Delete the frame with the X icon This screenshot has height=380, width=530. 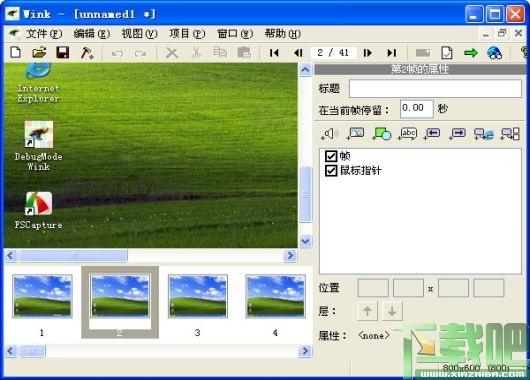pyautogui.click(x=172, y=53)
